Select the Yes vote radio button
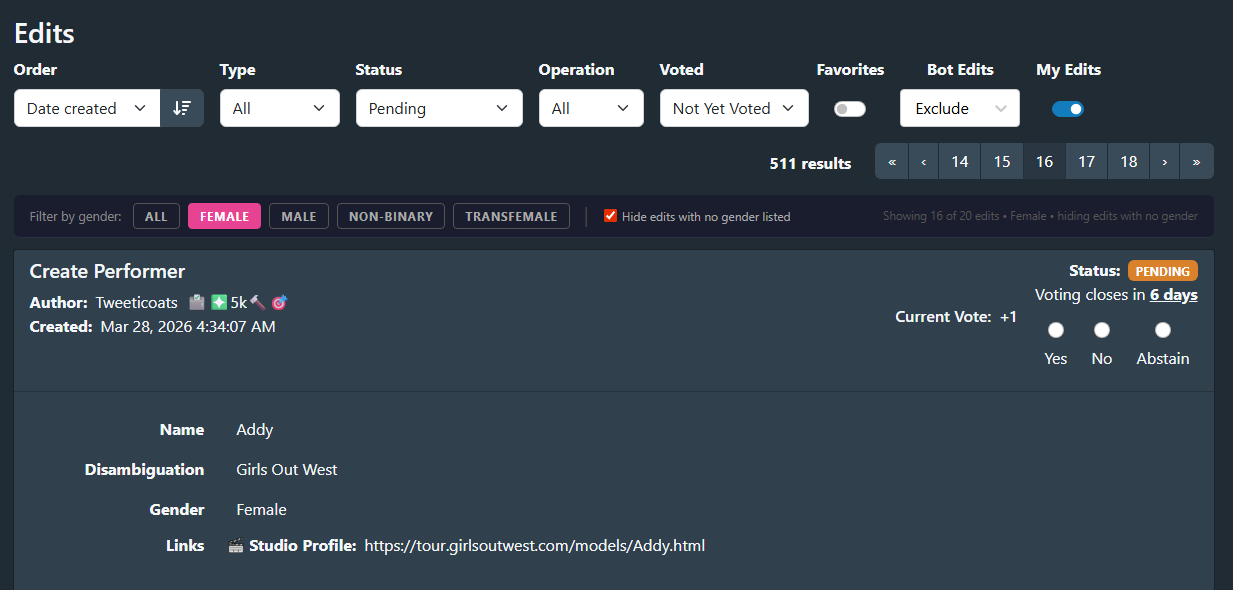 1056,330
